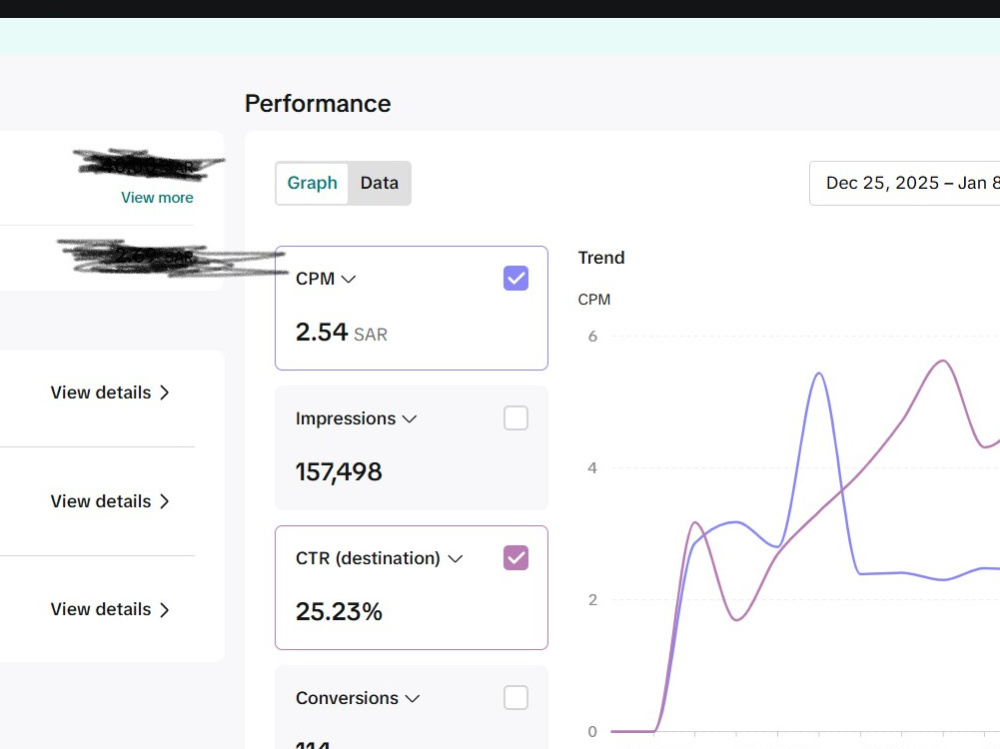
Task: Switch to the Data tab
Action: pyautogui.click(x=379, y=183)
